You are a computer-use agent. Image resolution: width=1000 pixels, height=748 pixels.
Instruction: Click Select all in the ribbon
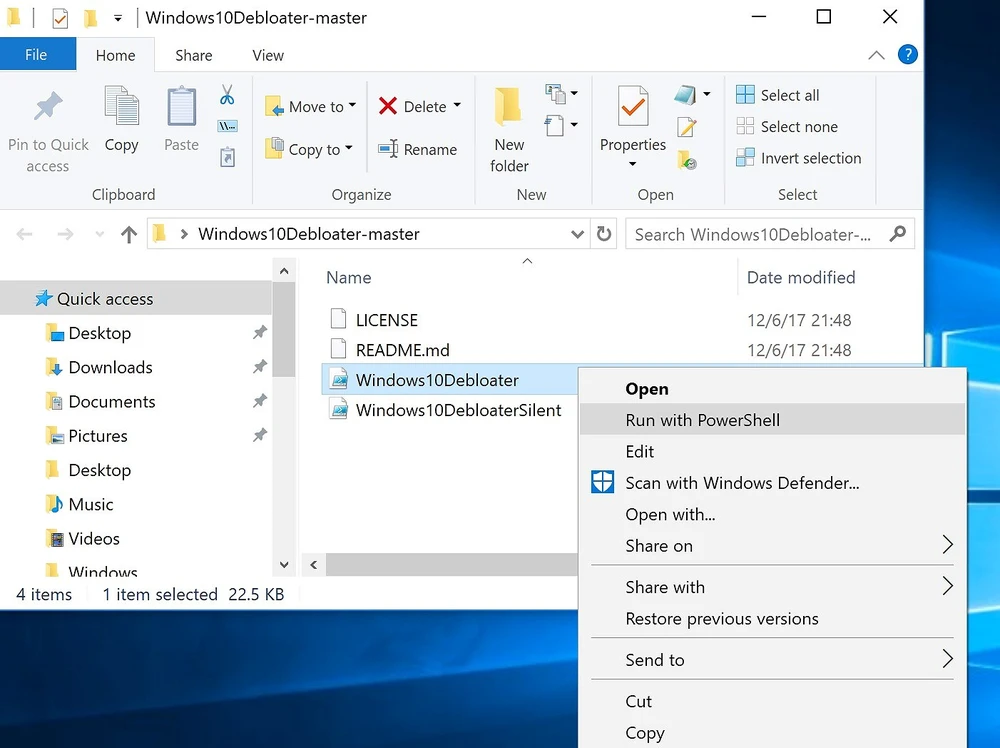[x=778, y=95]
